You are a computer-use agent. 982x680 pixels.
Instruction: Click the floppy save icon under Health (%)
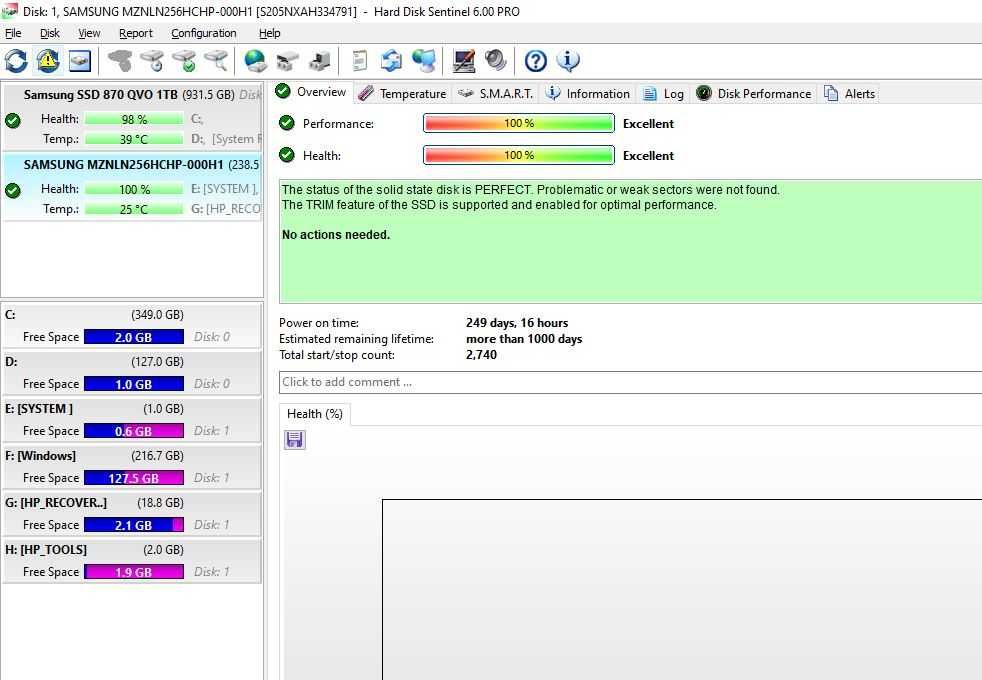294,440
